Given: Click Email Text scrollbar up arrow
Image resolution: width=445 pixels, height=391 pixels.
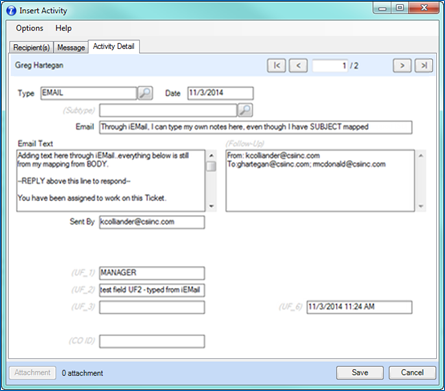Looking at the screenshot, I should [211, 156].
